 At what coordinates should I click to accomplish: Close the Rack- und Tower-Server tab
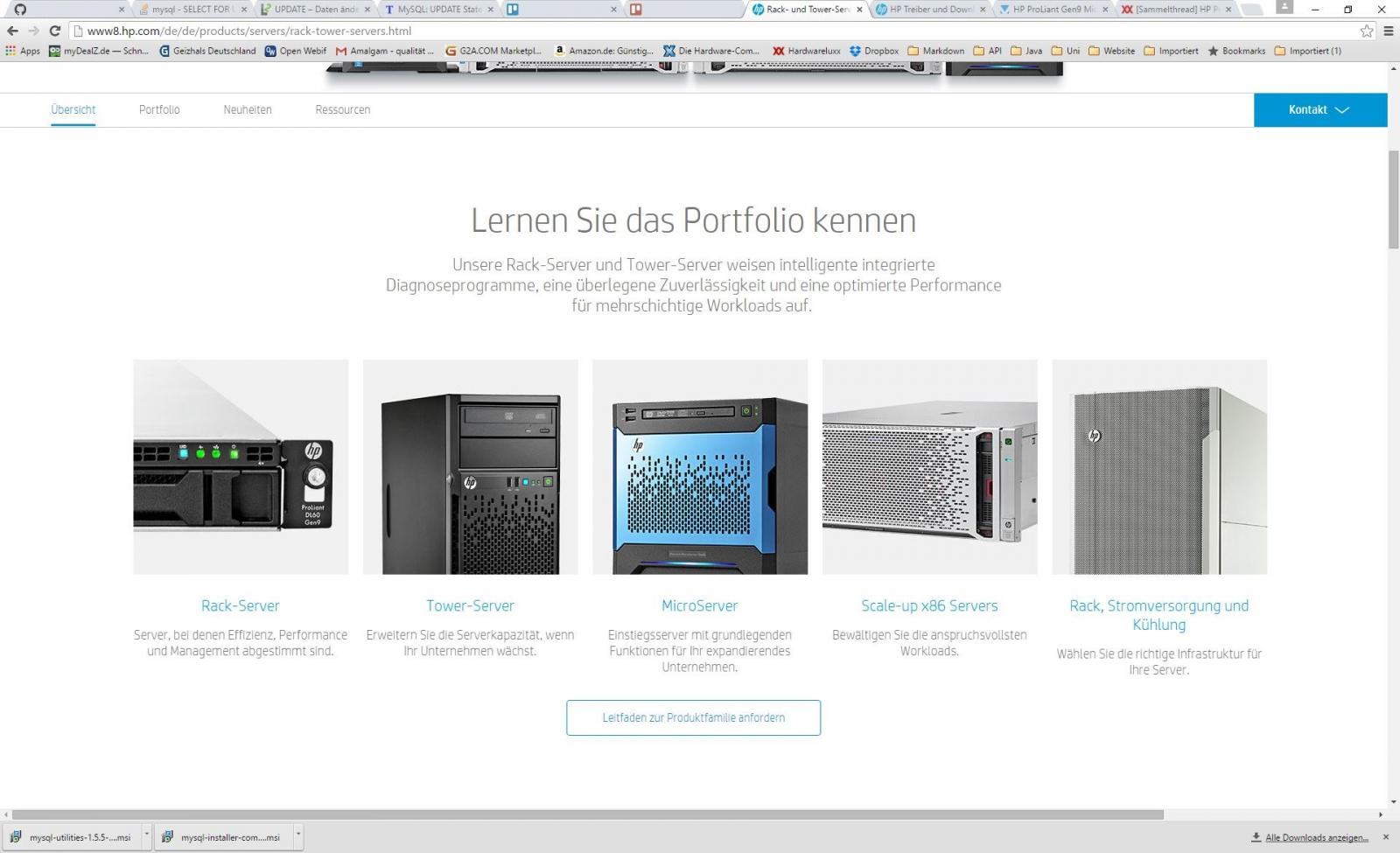coord(859,10)
